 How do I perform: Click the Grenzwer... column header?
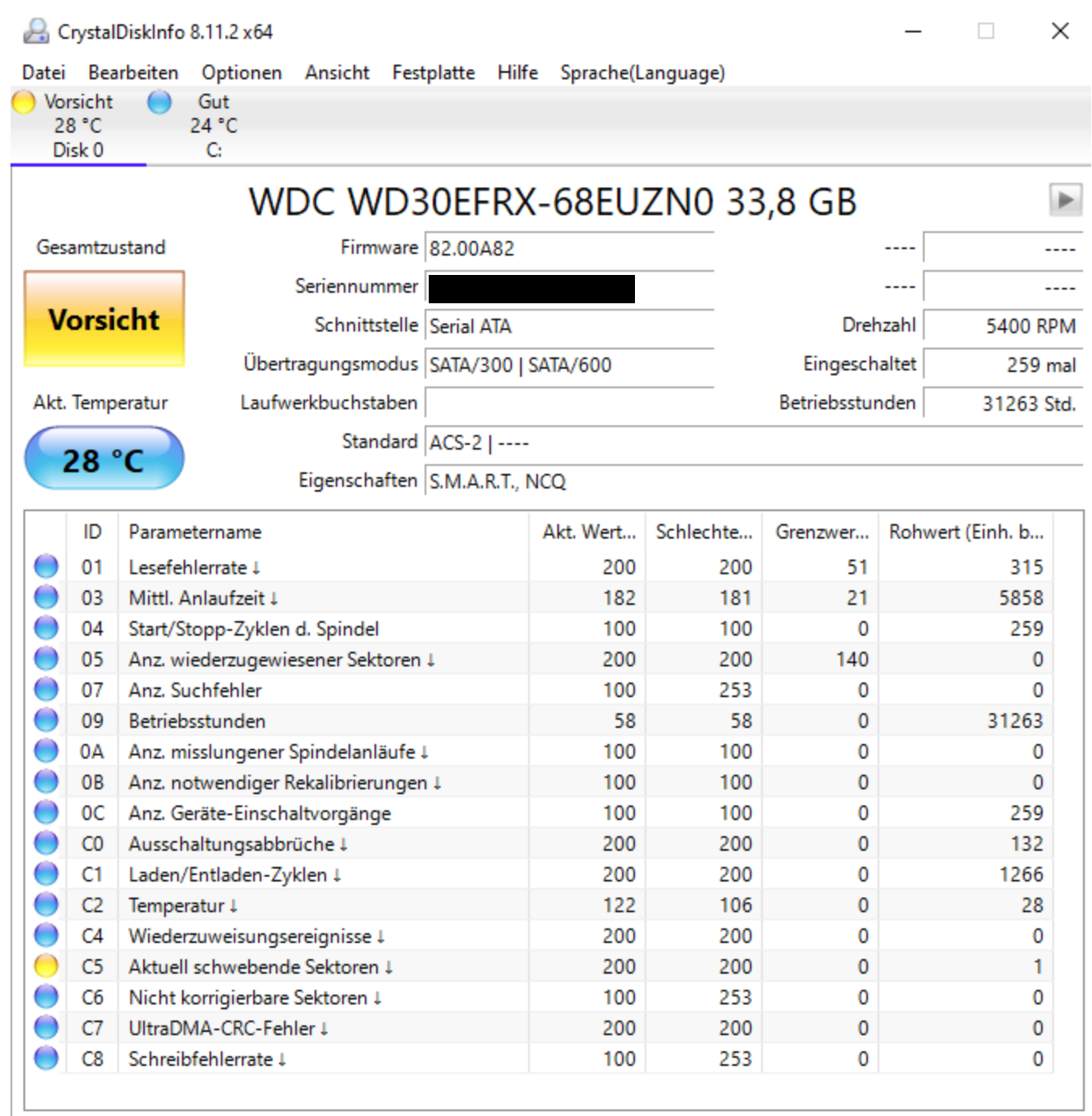[821, 532]
